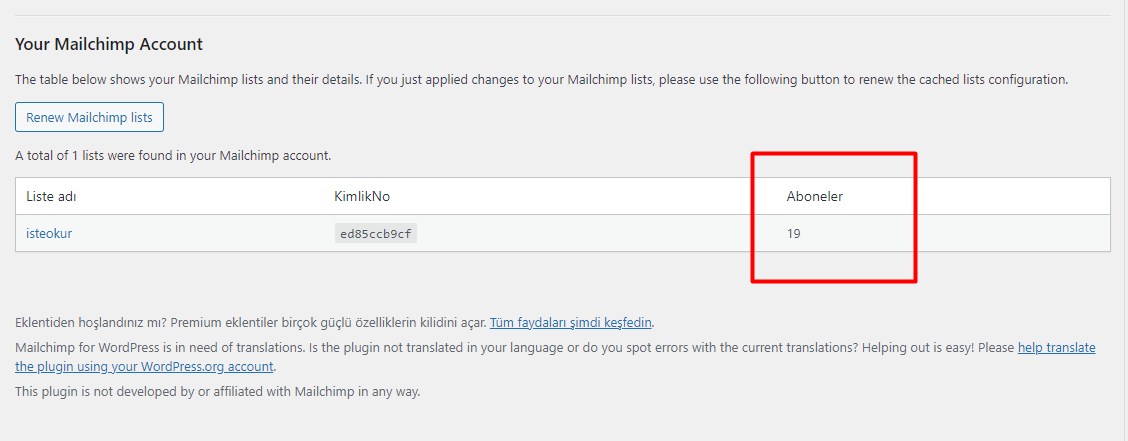Click the 'A total of 1 lists' message
Screen dimensions: 1128x441
[x=173, y=155]
